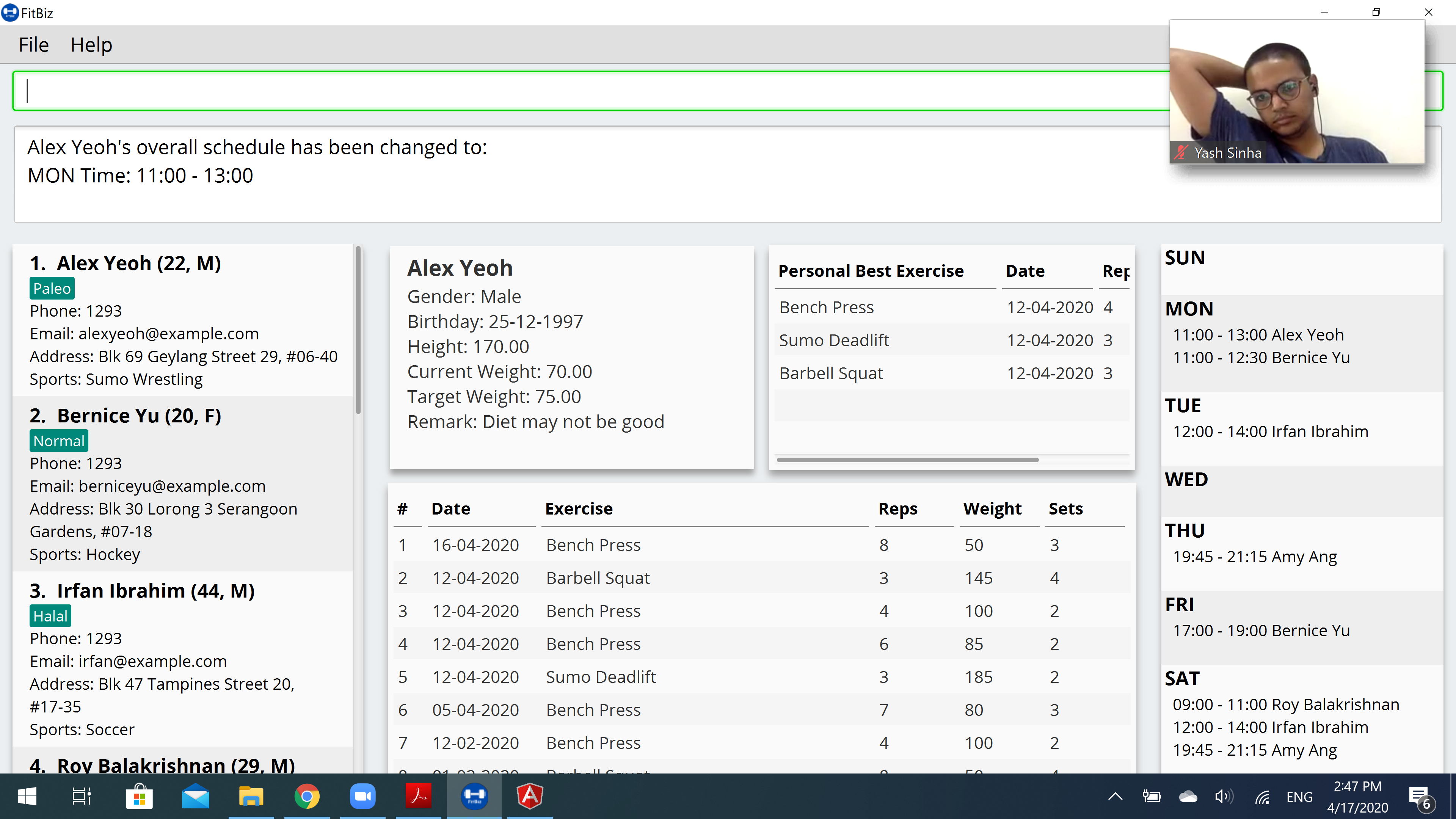Open the File menu
Image resolution: width=1456 pixels, height=819 pixels.
[33, 45]
